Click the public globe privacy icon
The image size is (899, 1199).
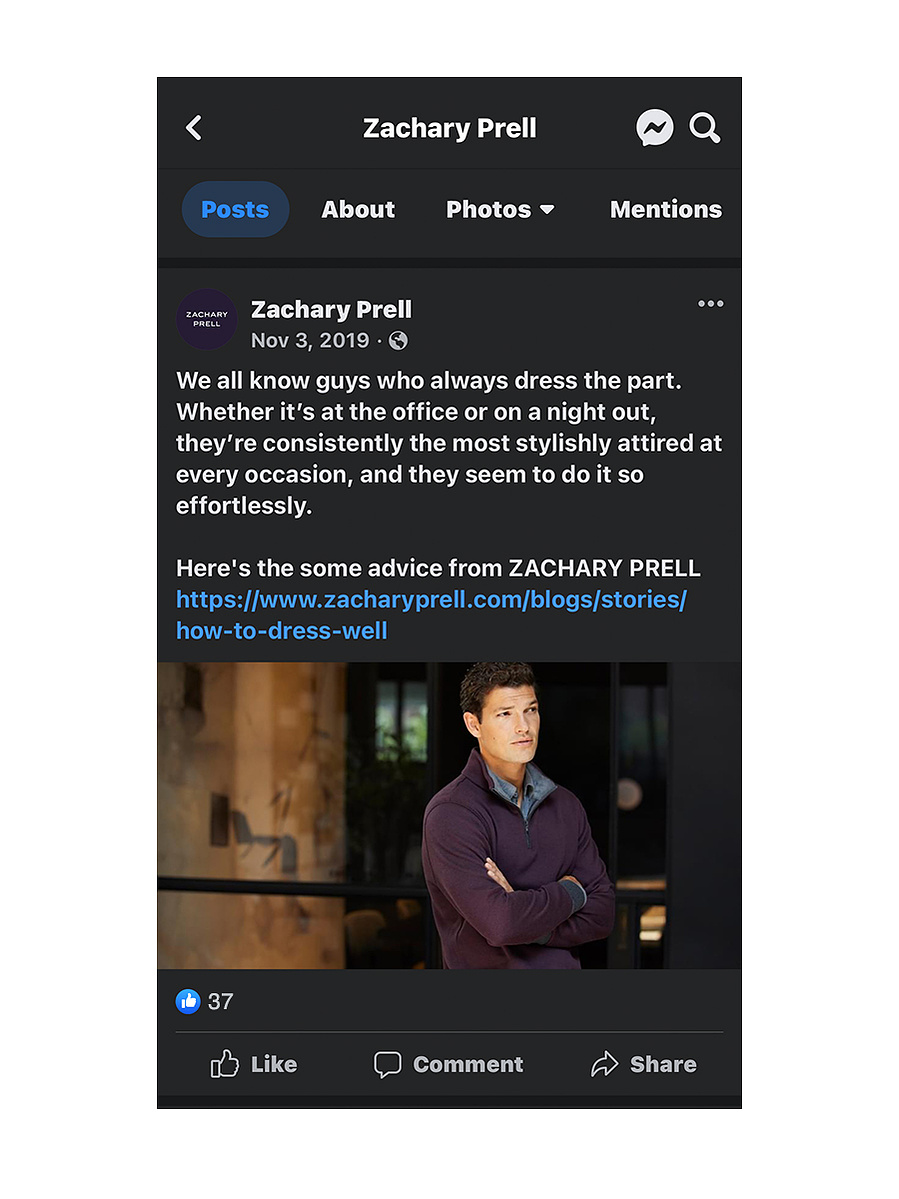point(398,340)
